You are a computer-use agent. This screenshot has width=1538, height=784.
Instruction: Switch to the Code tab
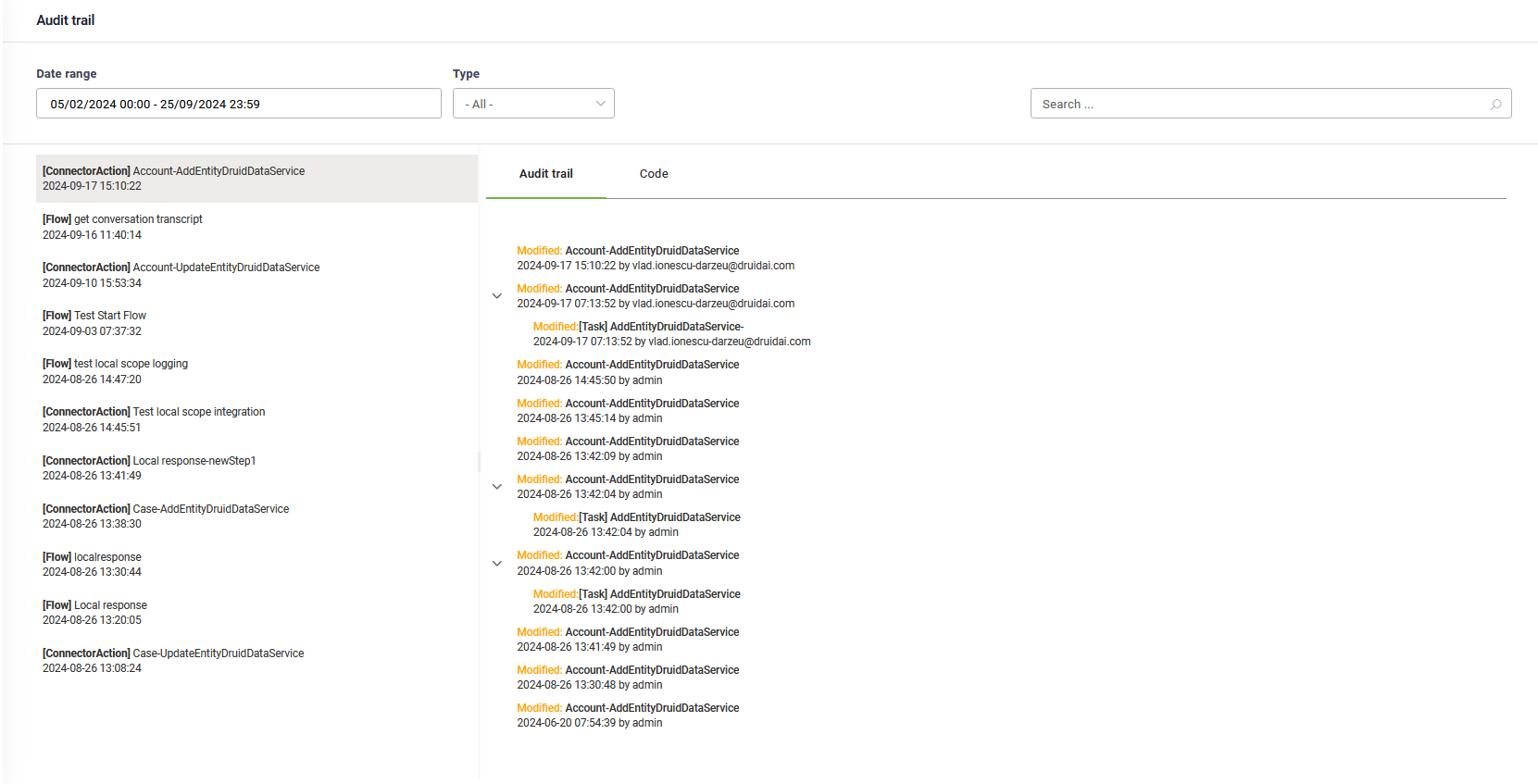[653, 174]
